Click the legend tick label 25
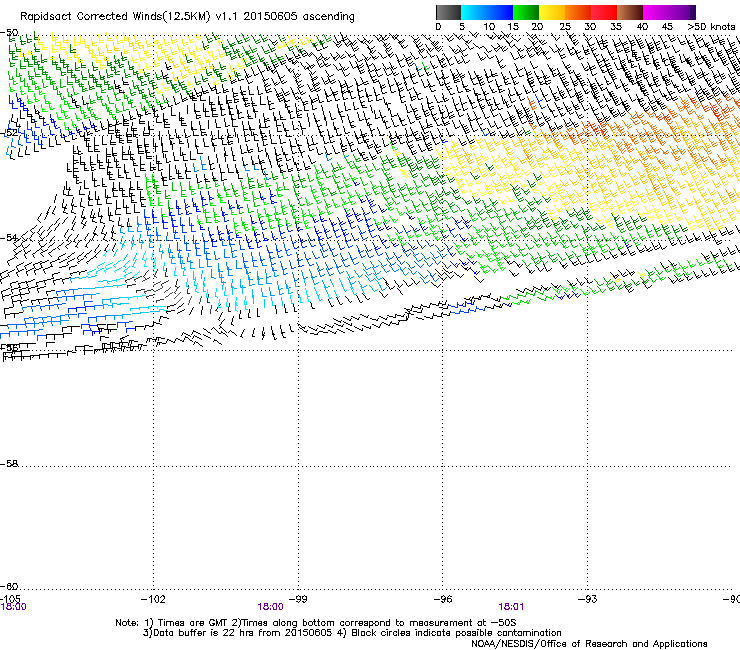 pos(565,27)
